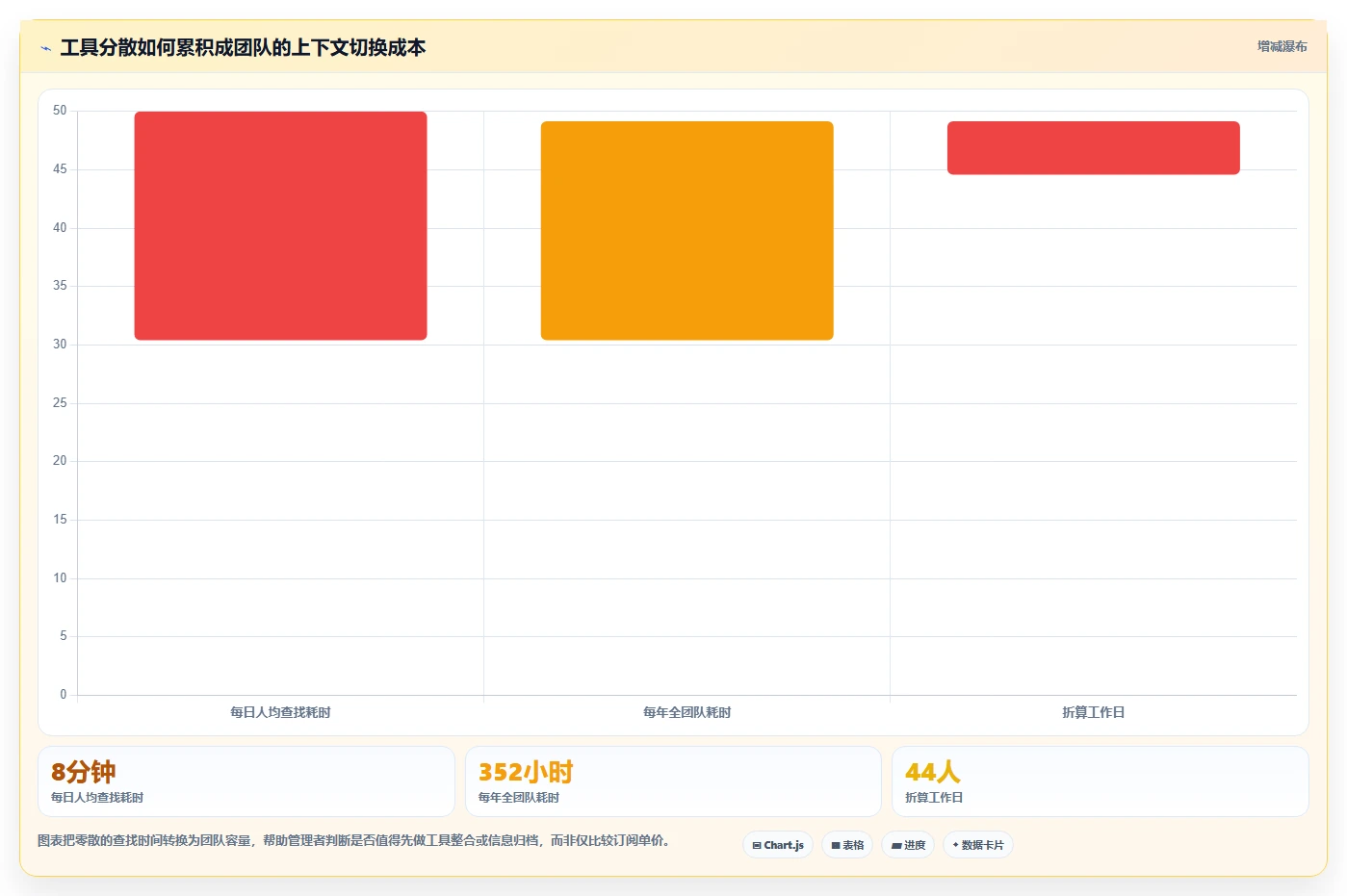The width and height of the screenshot is (1347, 896).
Task: Click the orange 每年全团队耗时 bar
Action: pos(686,230)
